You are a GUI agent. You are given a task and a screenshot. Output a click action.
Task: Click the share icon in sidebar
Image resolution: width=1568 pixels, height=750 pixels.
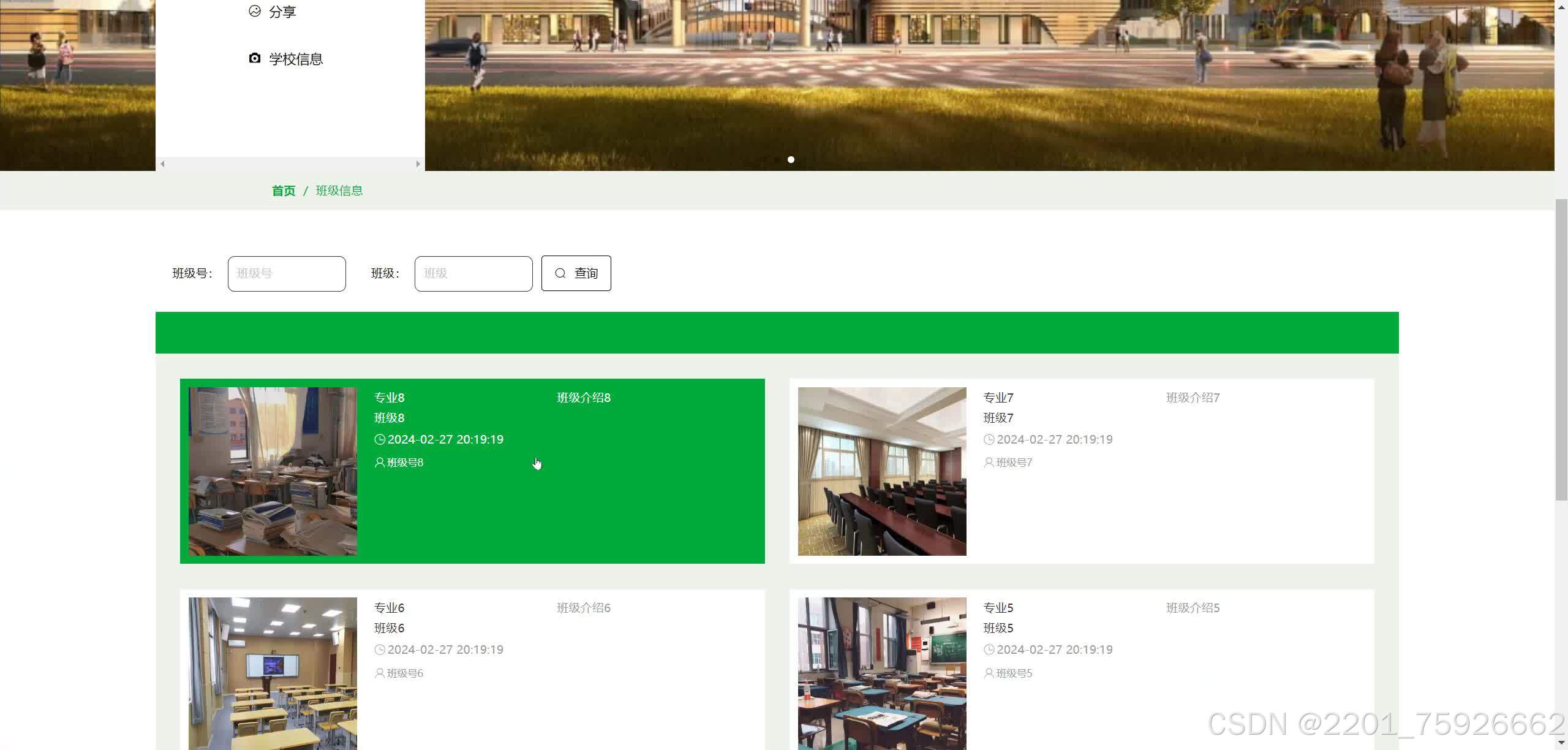(x=255, y=11)
